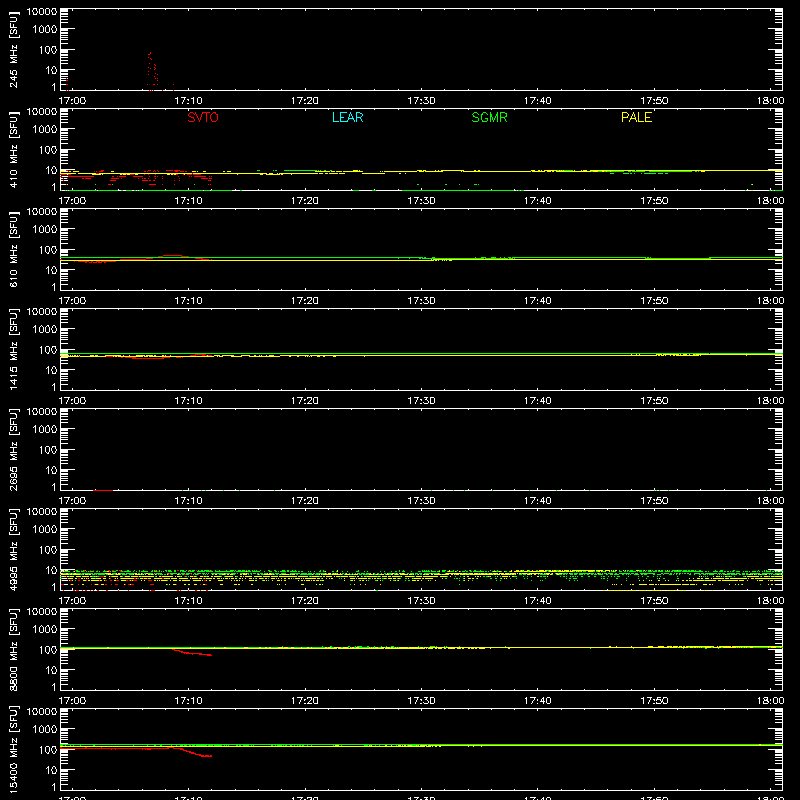Click 17:10 time label under 2695 MHz panel
This screenshot has height=800, width=800.
[x=188, y=501]
